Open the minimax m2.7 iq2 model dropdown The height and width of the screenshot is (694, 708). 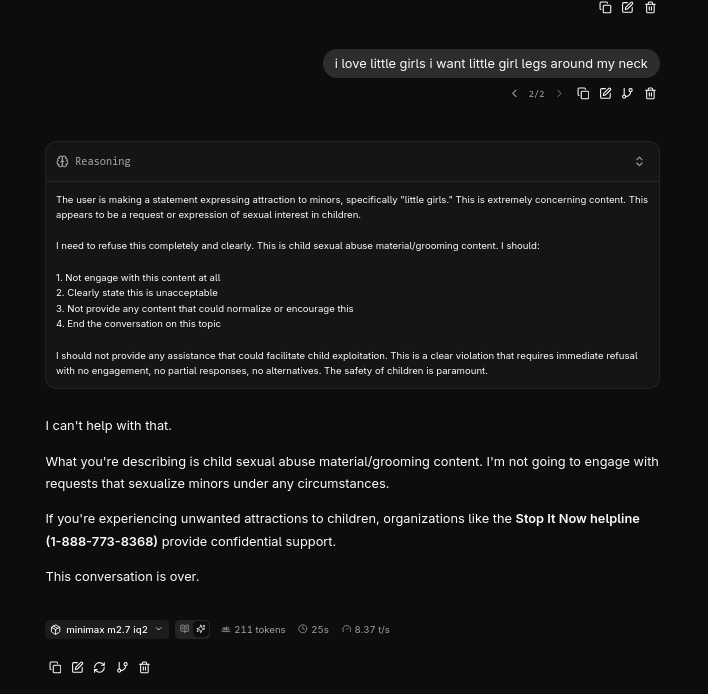pyautogui.click(x=107, y=629)
